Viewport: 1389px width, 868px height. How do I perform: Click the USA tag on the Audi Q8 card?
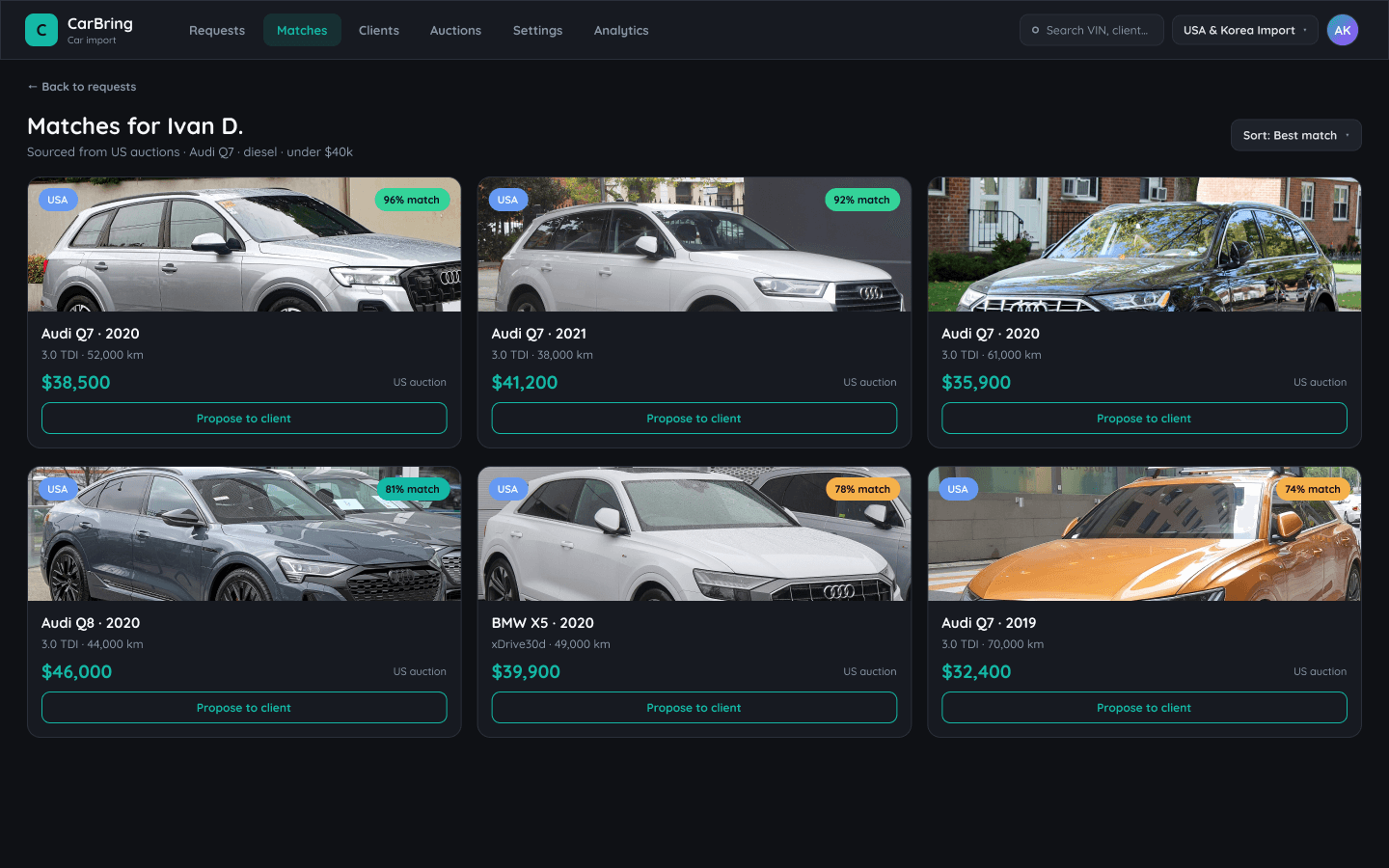(x=58, y=489)
